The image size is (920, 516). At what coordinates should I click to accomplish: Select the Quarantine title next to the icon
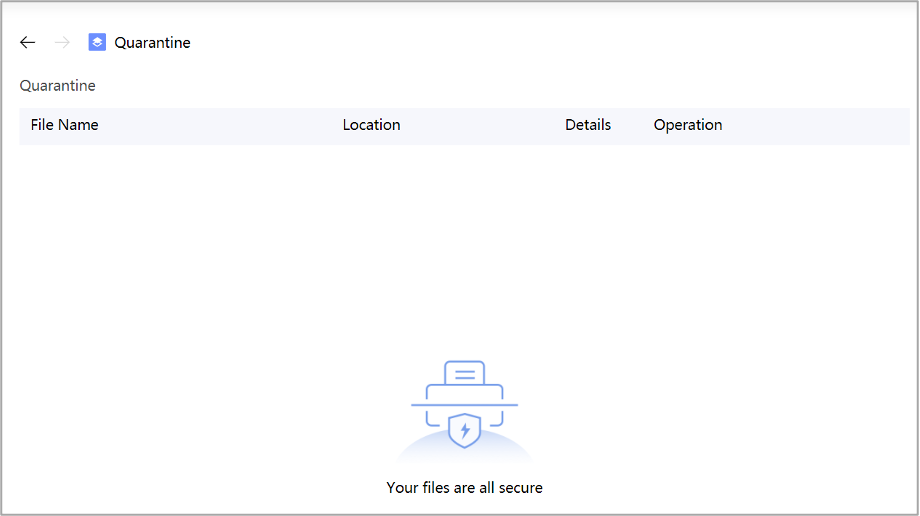pos(152,42)
